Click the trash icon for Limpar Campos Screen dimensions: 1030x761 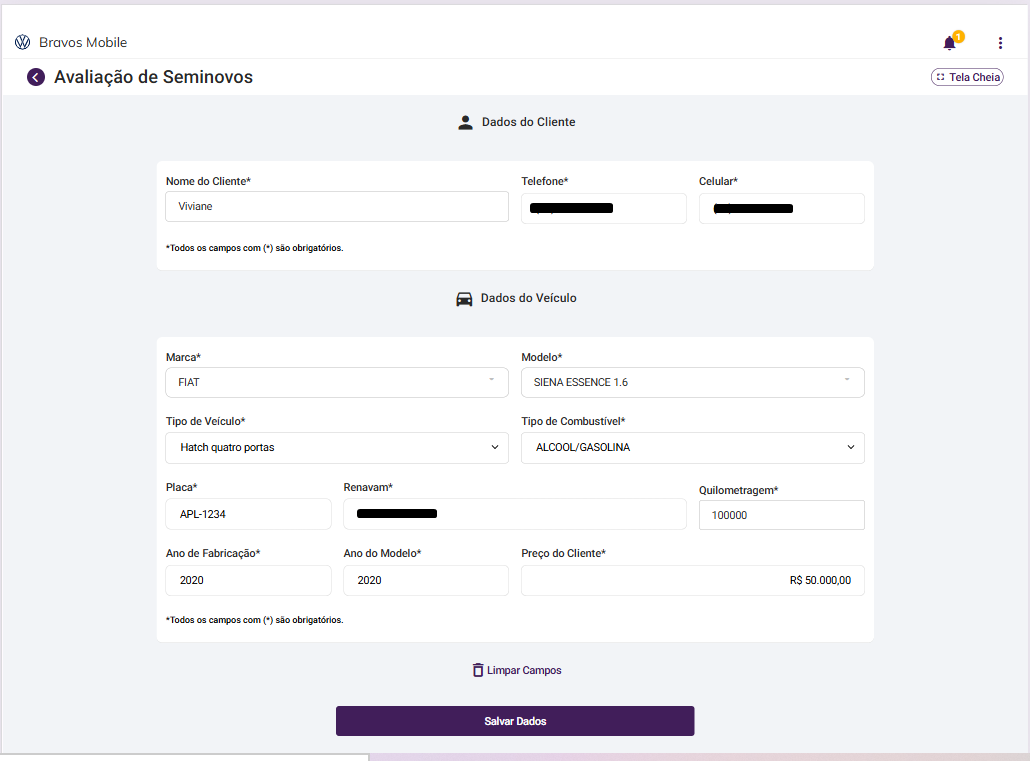(478, 670)
